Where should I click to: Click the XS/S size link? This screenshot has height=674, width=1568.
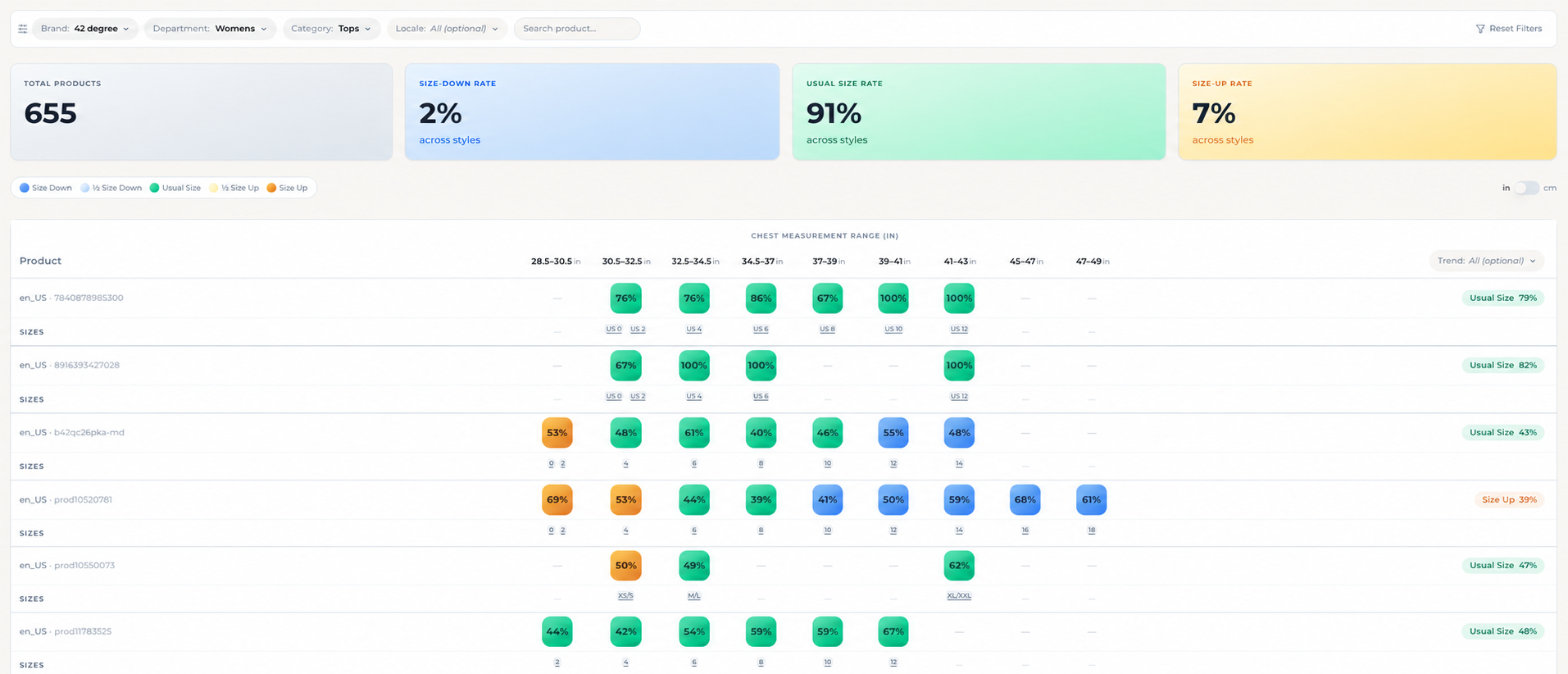click(x=625, y=596)
